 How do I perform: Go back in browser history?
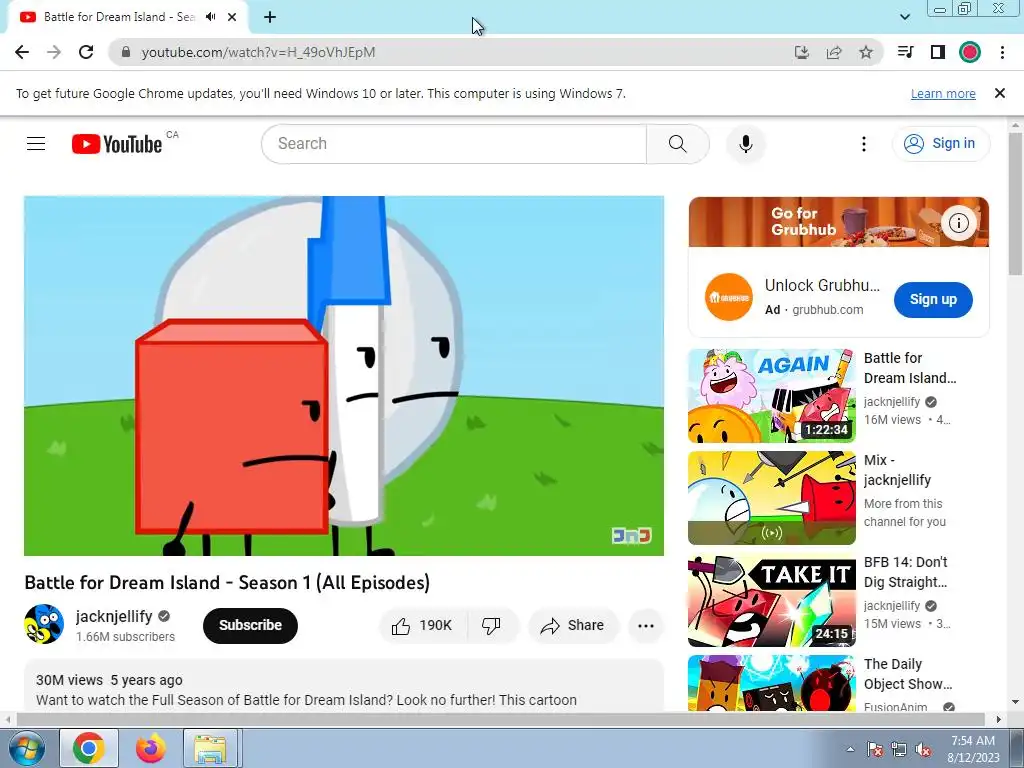[22, 52]
